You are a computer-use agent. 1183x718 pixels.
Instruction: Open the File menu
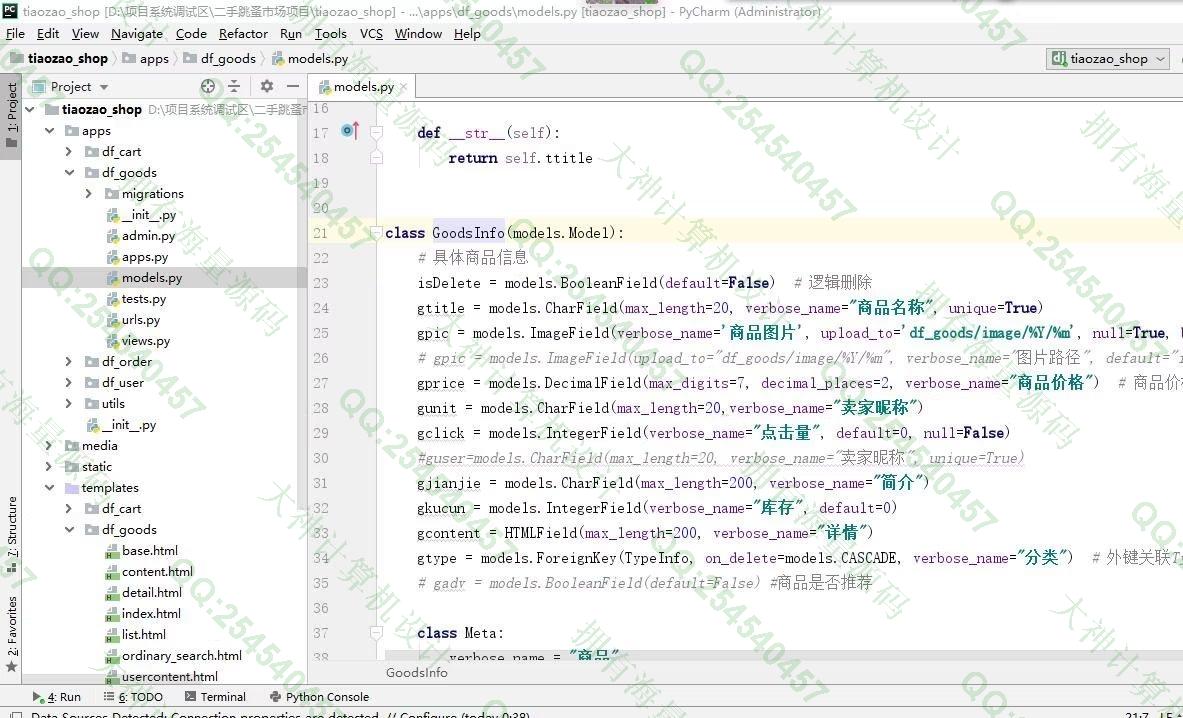coord(15,33)
